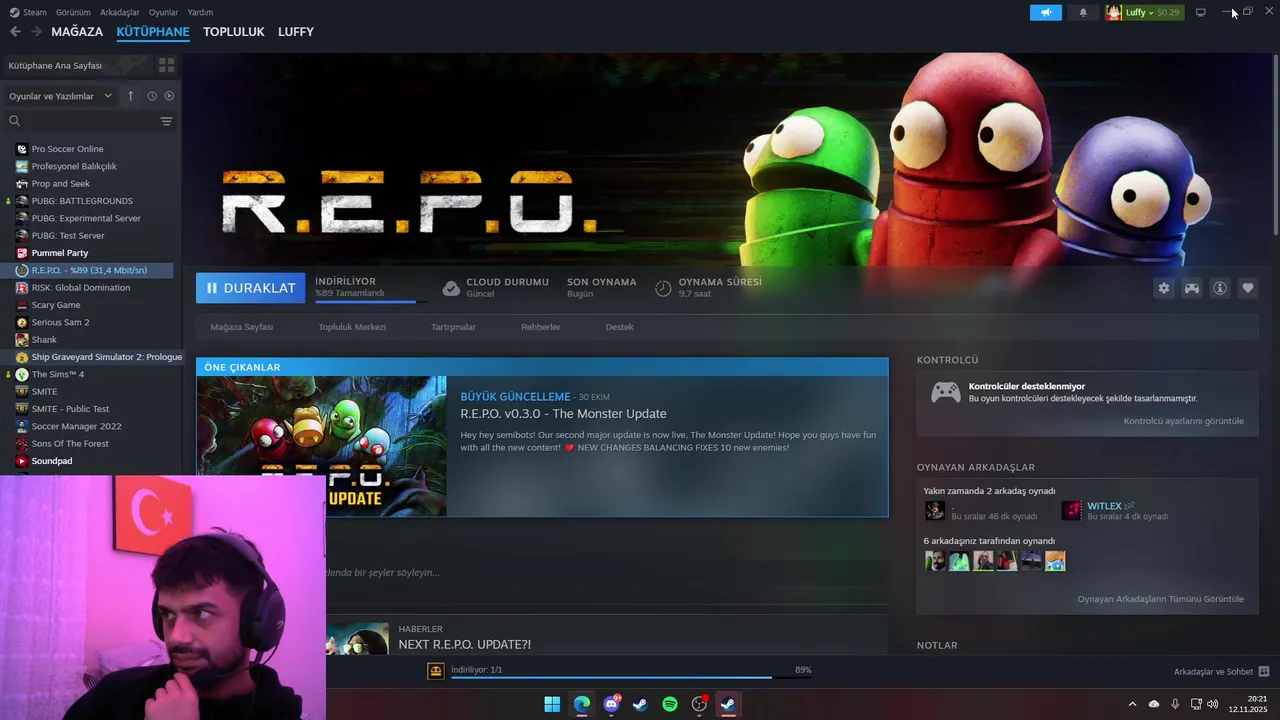This screenshot has height=720, width=1280.
Task: Go to Kütüphane Ana Sayfası
Action: pos(76,65)
